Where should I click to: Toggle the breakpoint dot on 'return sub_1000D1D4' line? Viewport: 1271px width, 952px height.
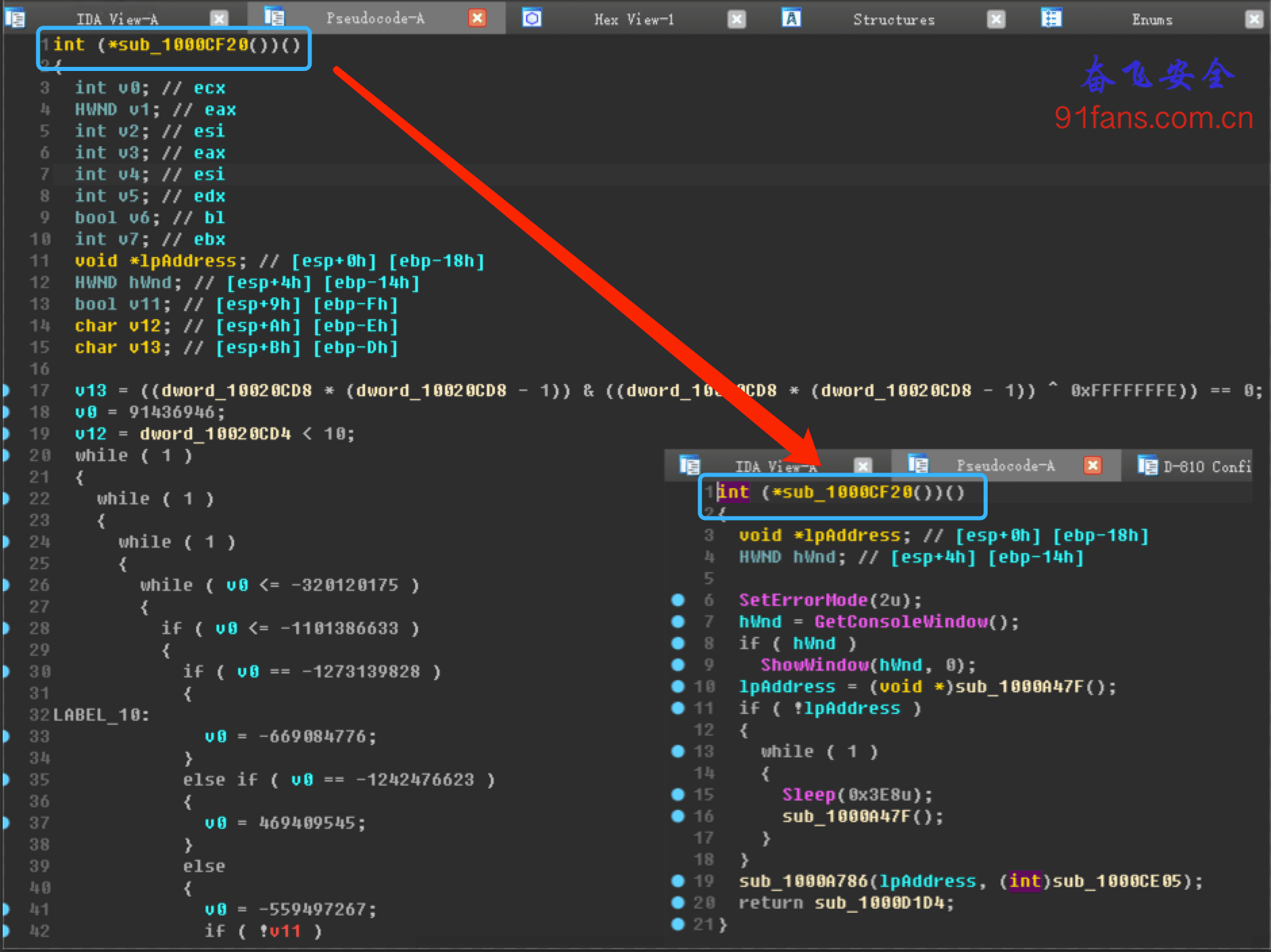[678, 903]
